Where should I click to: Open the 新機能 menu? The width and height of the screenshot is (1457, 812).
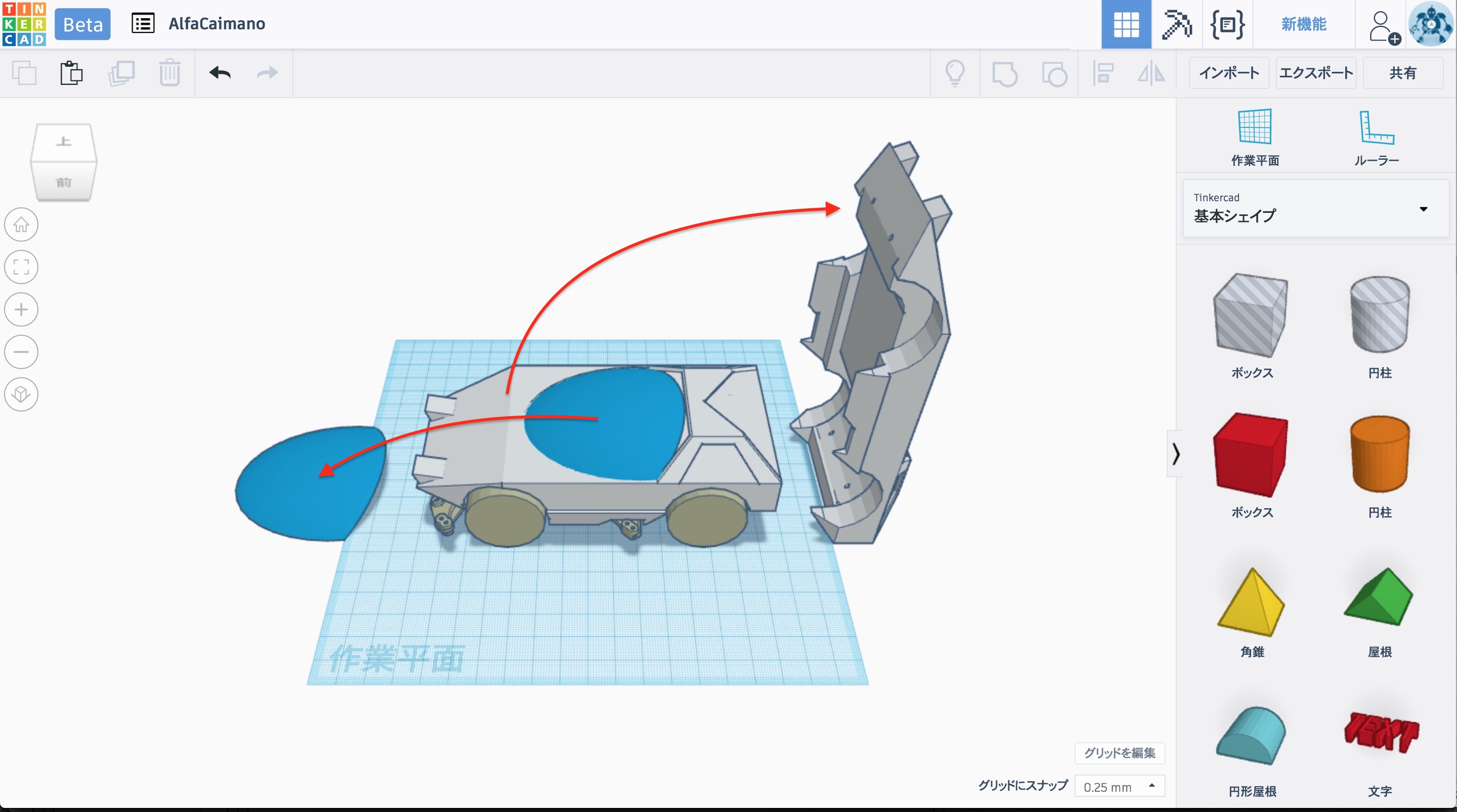coord(1303,24)
